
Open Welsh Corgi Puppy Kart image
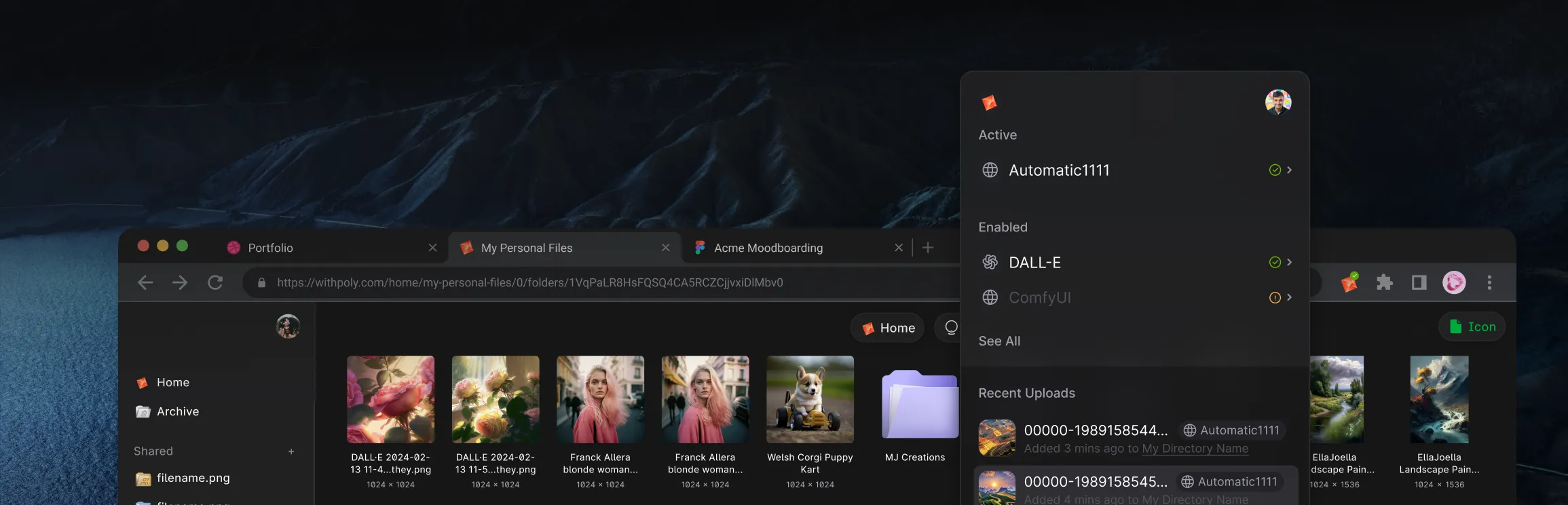[x=810, y=400]
